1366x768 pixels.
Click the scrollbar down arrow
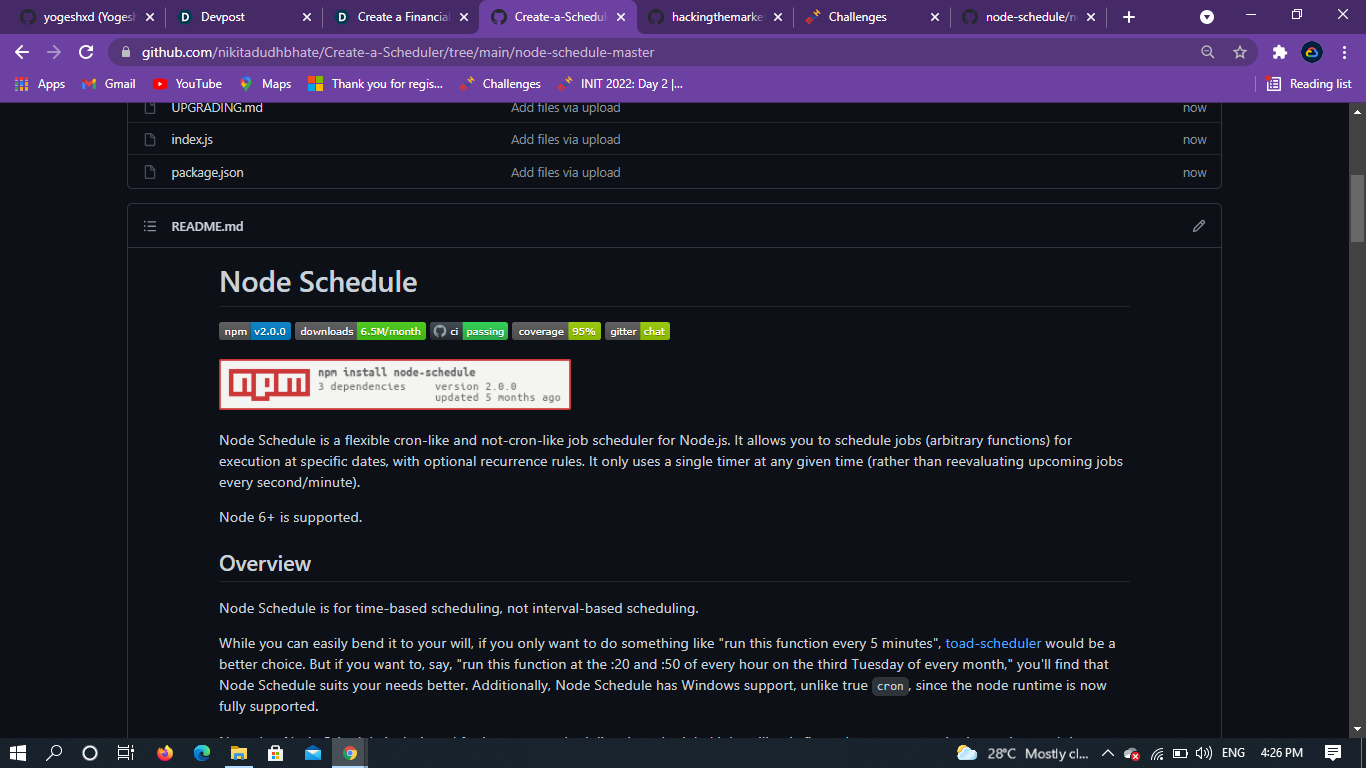tap(1357, 730)
